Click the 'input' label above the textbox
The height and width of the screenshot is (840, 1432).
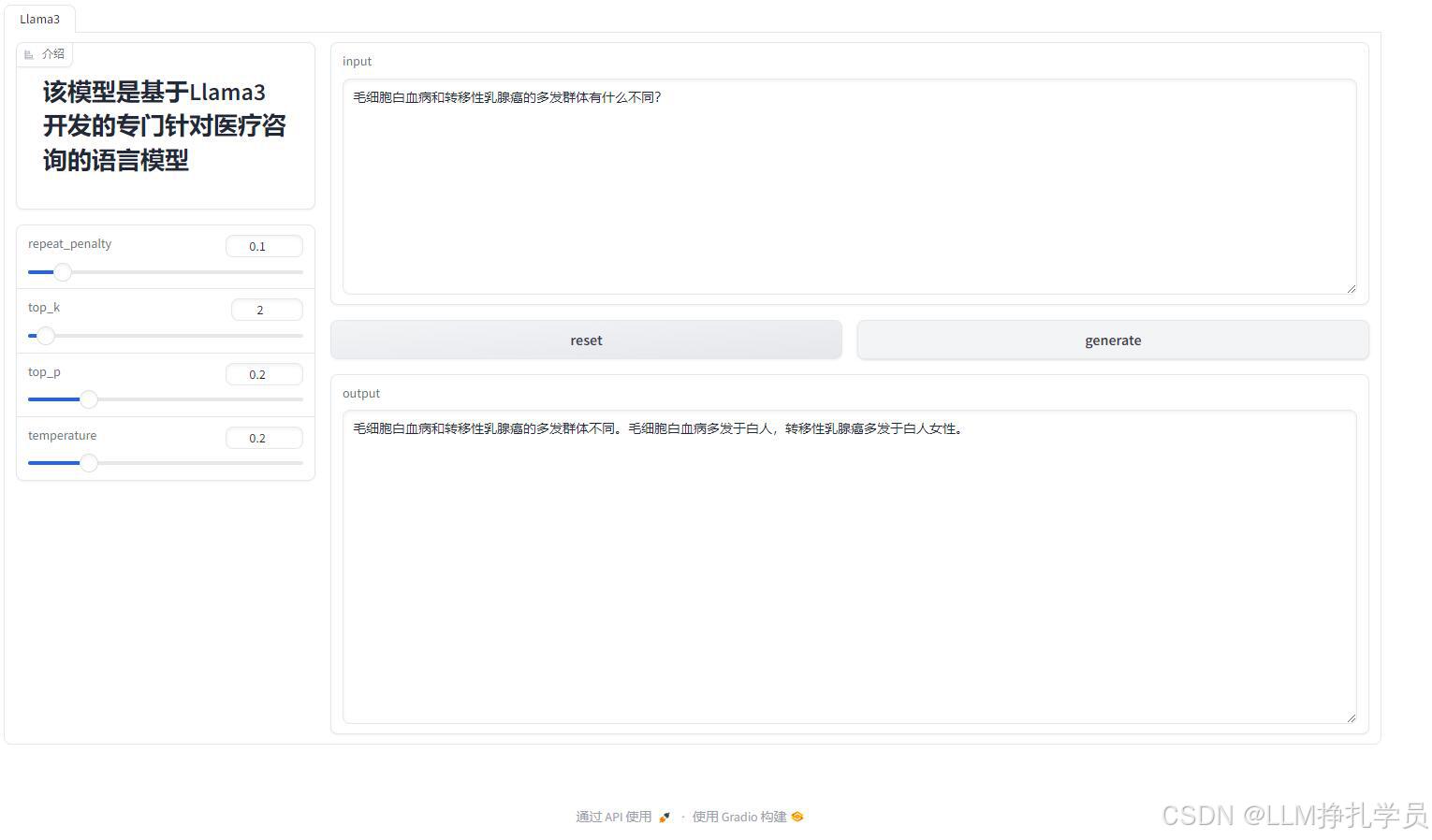click(x=357, y=62)
